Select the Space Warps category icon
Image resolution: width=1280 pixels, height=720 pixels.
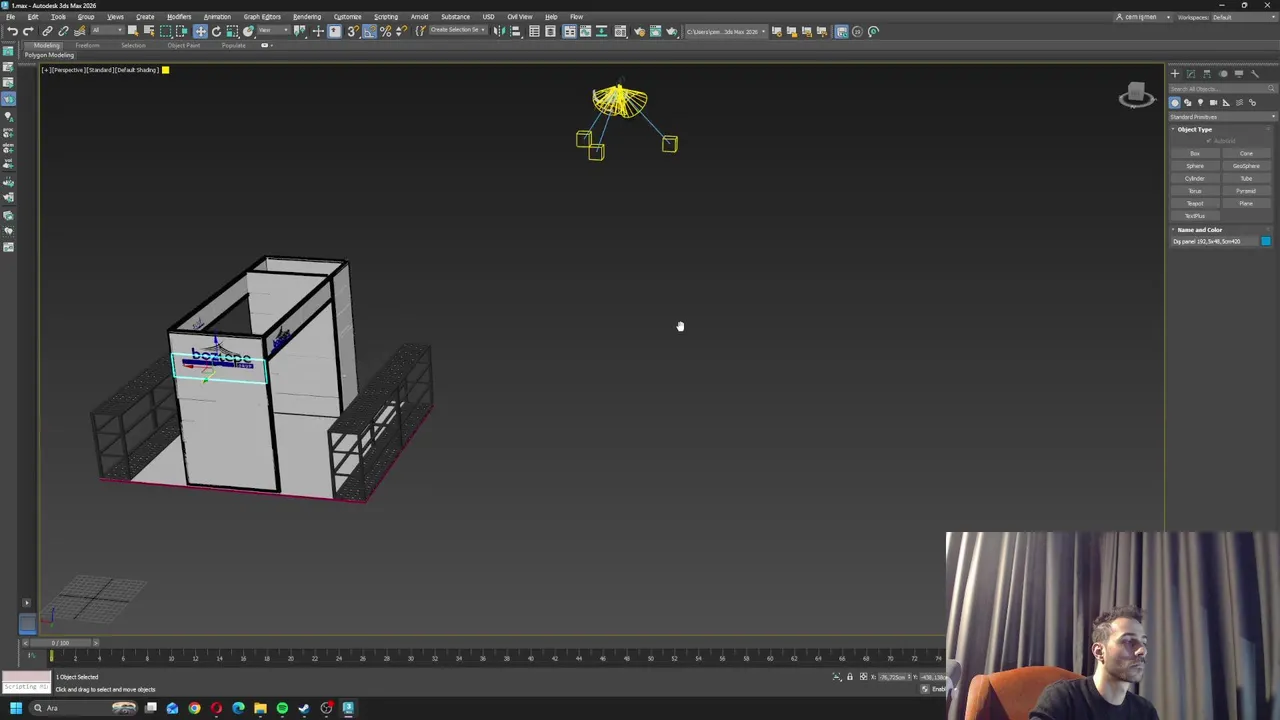(1240, 102)
